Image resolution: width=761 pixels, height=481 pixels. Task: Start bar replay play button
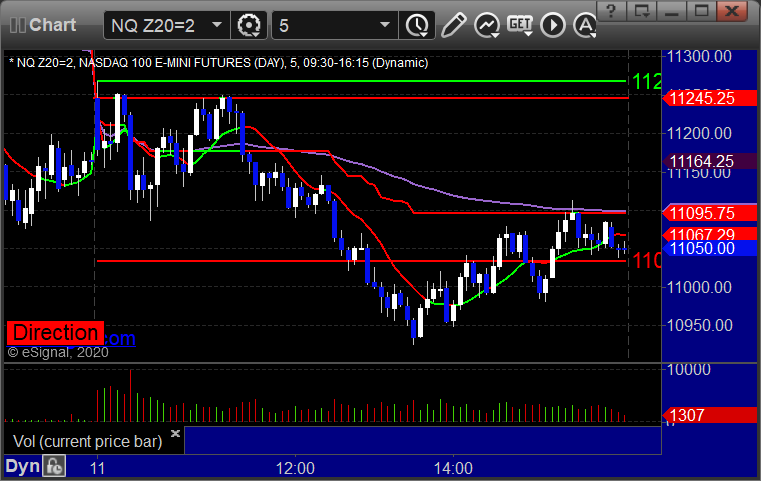(553, 25)
